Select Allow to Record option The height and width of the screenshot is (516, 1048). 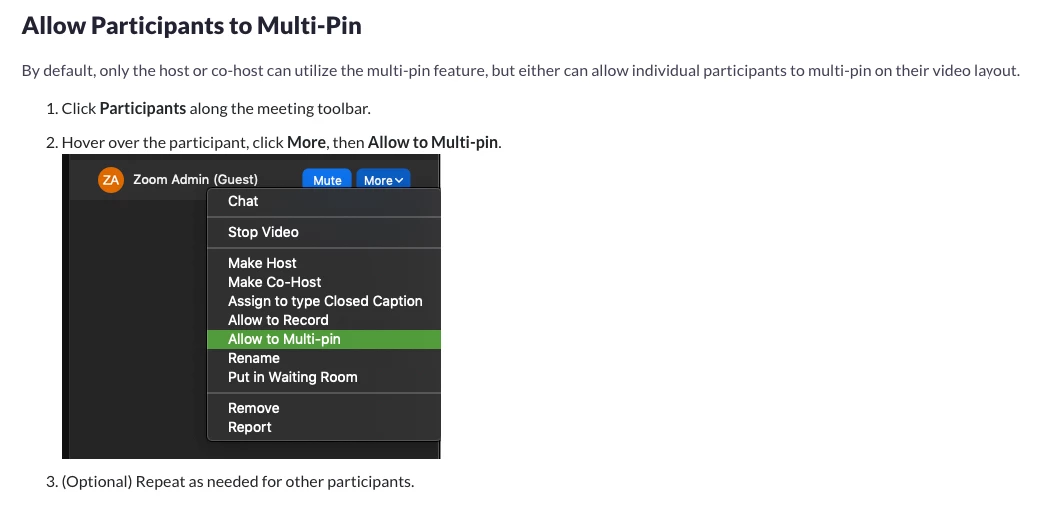pyautogui.click(x=324, y=320)
